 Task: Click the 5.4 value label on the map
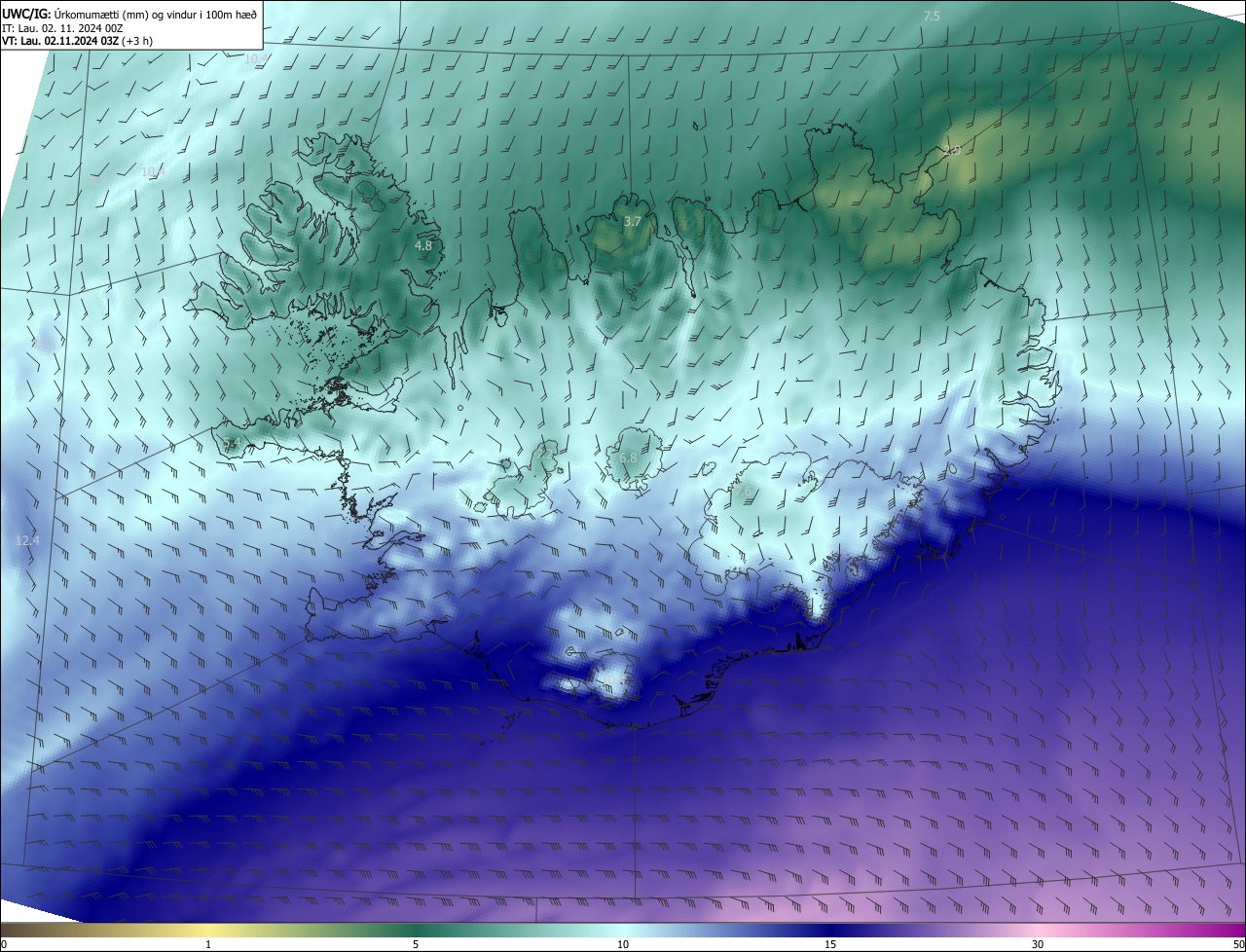(231, 443)
